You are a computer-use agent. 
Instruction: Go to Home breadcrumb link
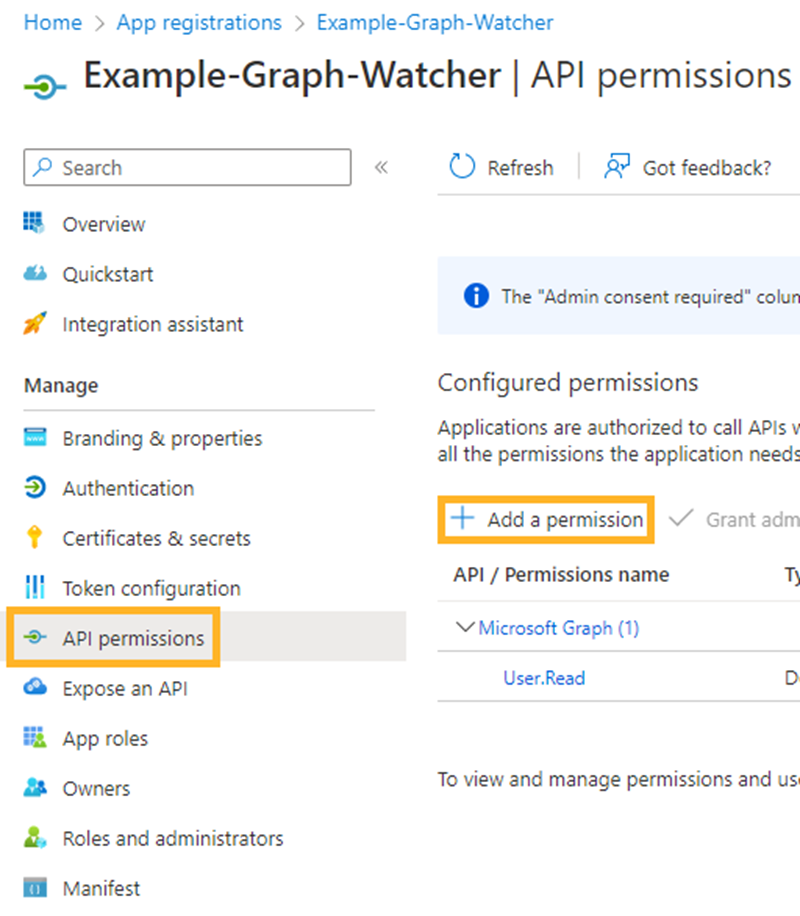(x=52, y=22)
